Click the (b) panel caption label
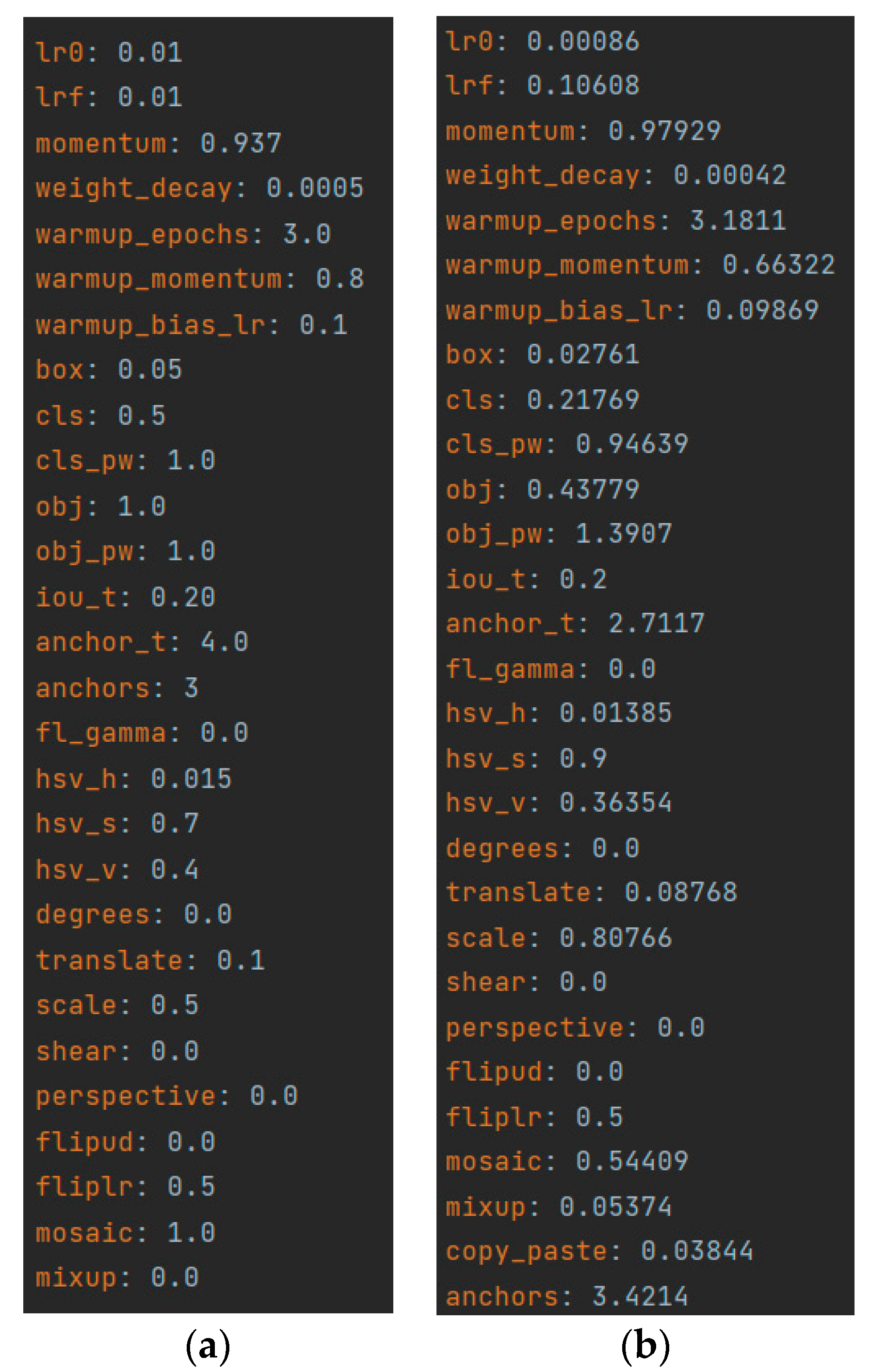Image resolution: width=871 pixels, height=1372 pixels. [x=645, y=1346]
